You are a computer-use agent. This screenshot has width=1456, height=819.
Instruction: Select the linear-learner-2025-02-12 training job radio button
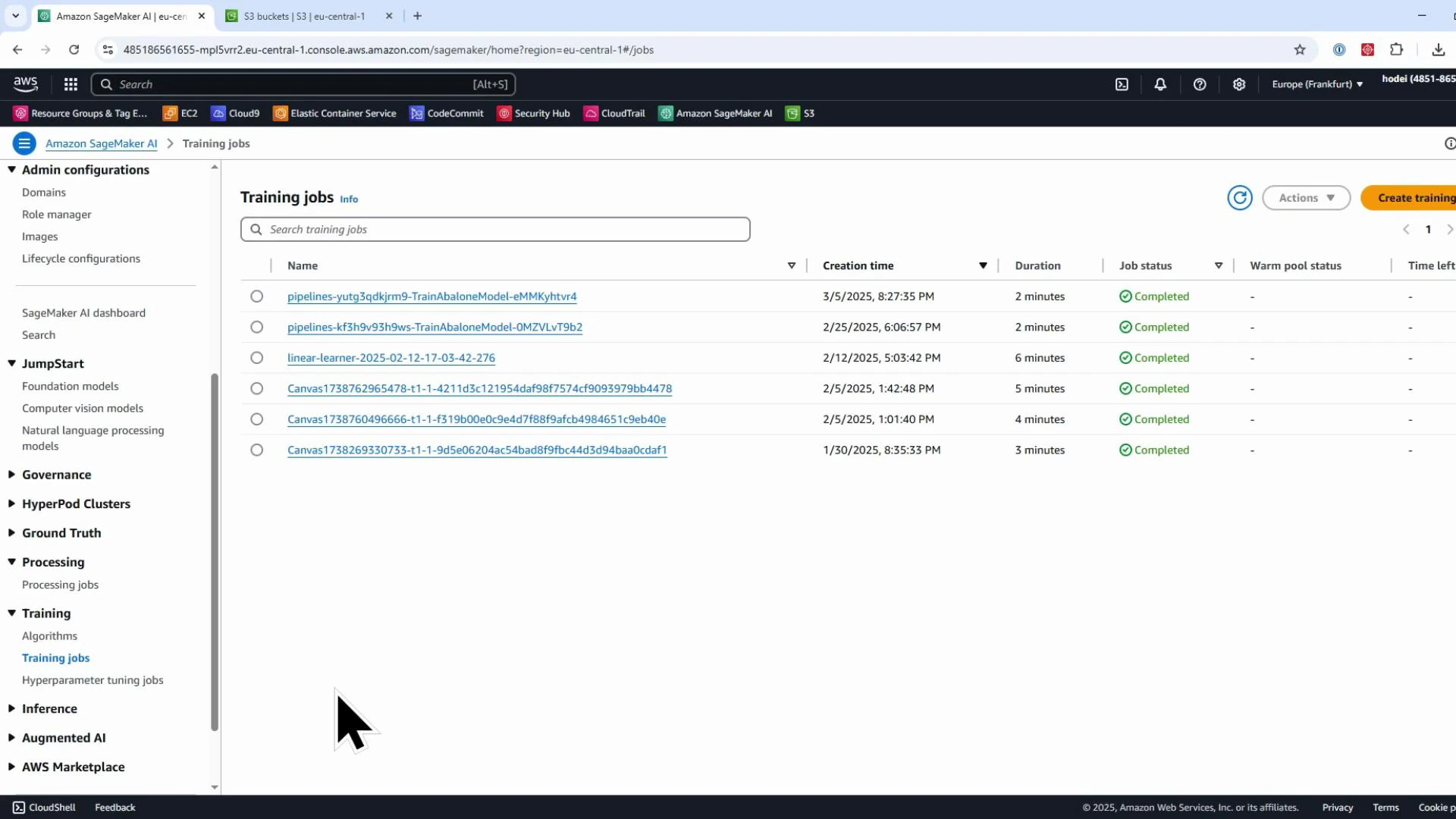tap(256, 357)
